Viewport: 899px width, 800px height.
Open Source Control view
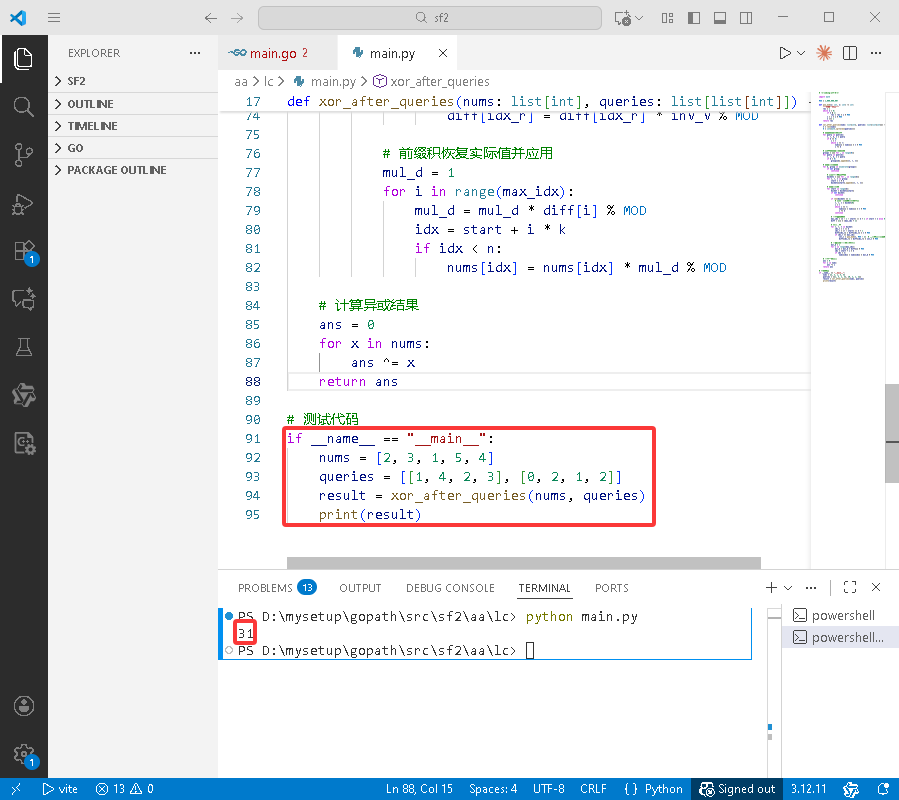point(24,155)
